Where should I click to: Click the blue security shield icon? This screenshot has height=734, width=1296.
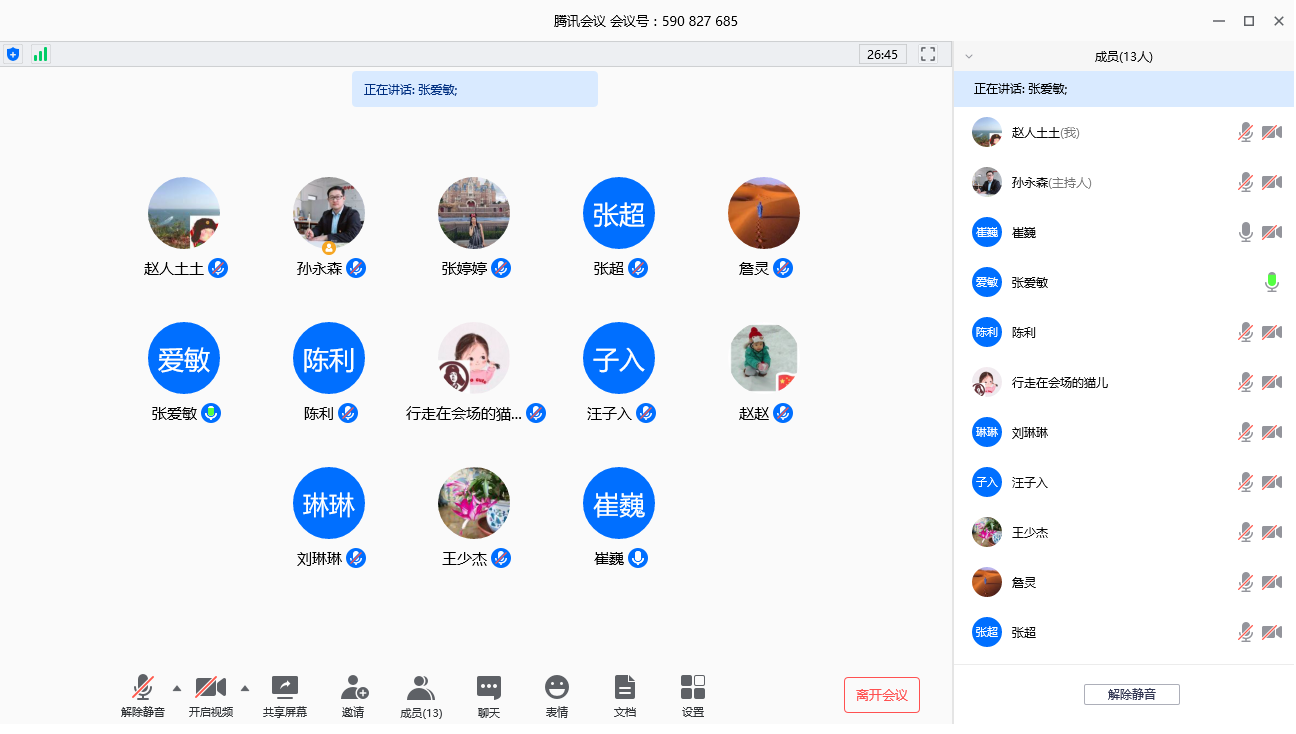point(13,54)
